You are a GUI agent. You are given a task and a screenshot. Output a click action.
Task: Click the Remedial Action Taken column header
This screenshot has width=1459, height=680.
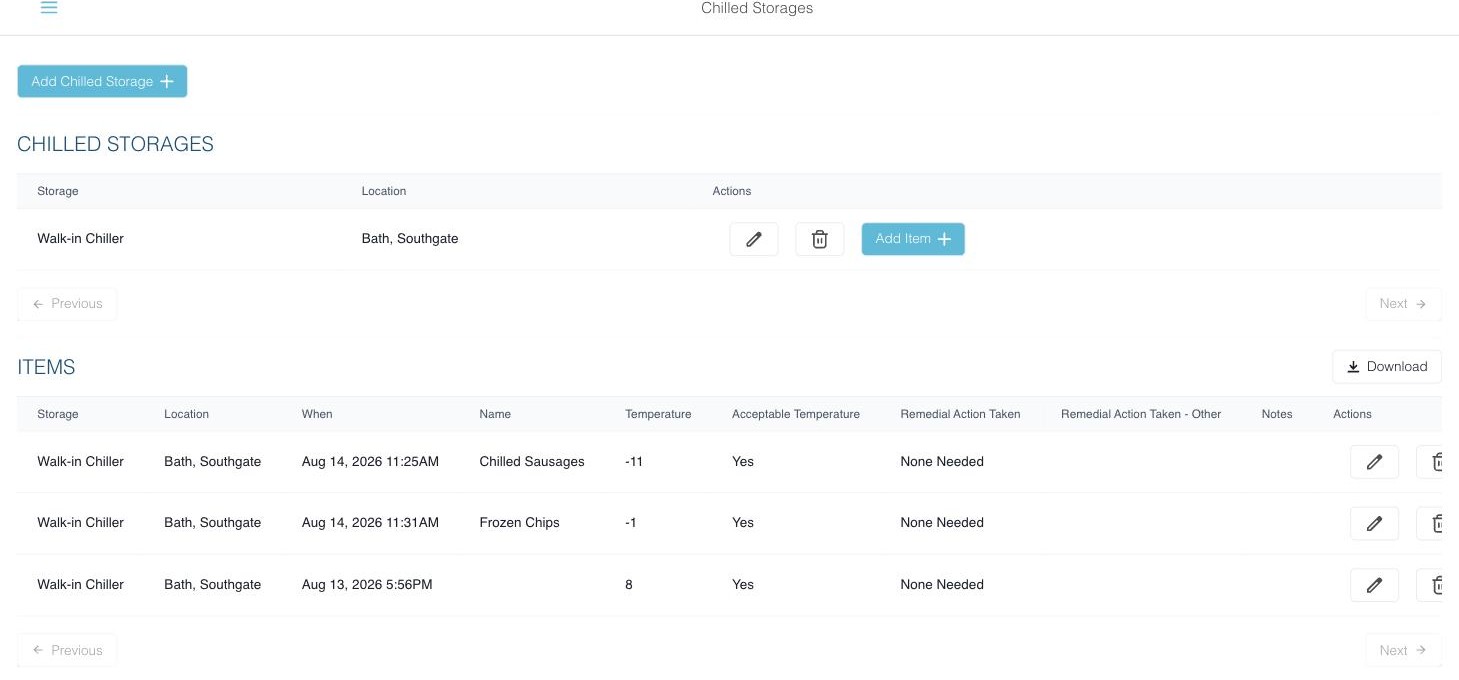tap(960, 414)
